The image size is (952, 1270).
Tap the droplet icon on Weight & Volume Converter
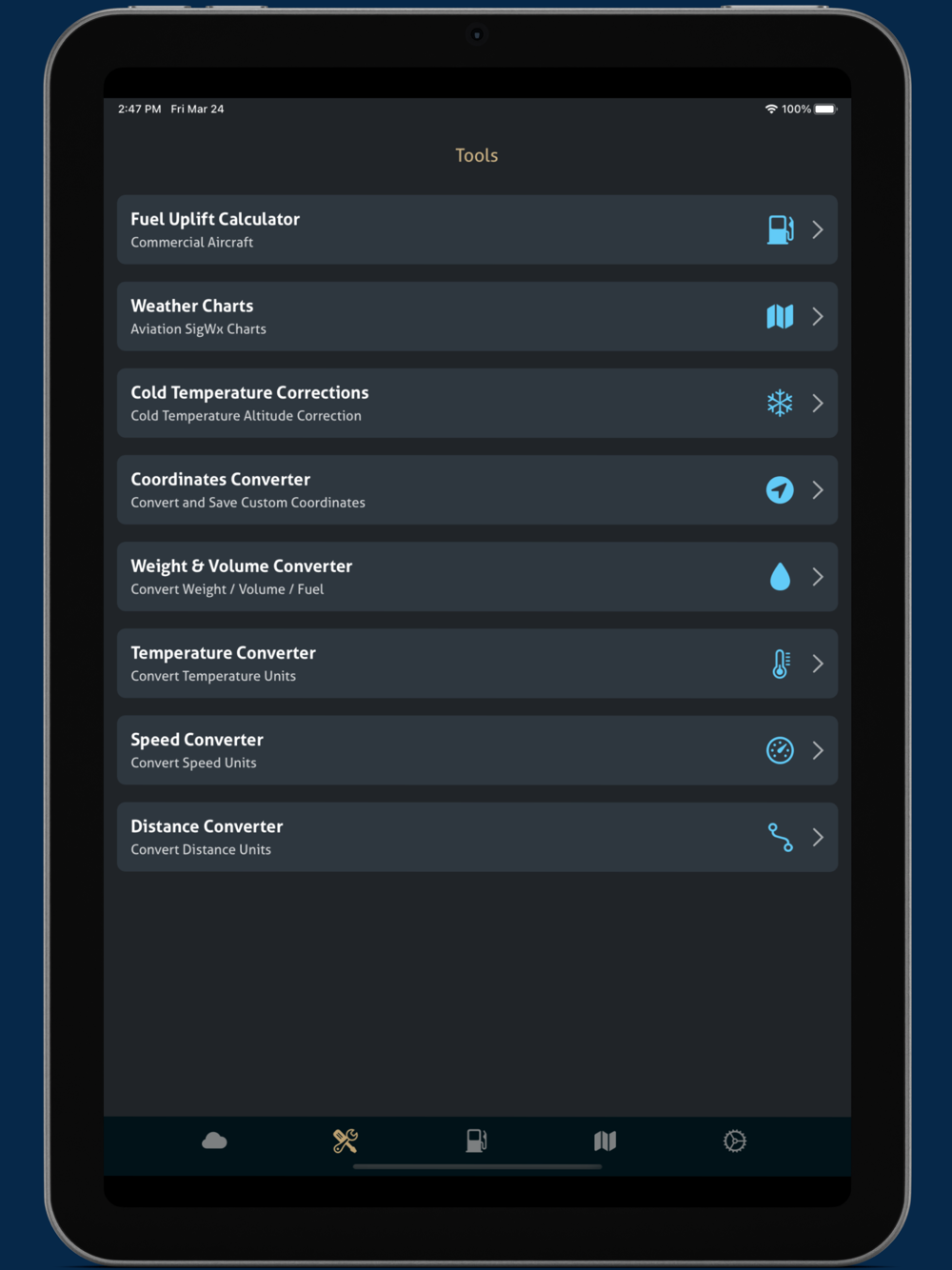pyautogui.click(x=780, y=577)
